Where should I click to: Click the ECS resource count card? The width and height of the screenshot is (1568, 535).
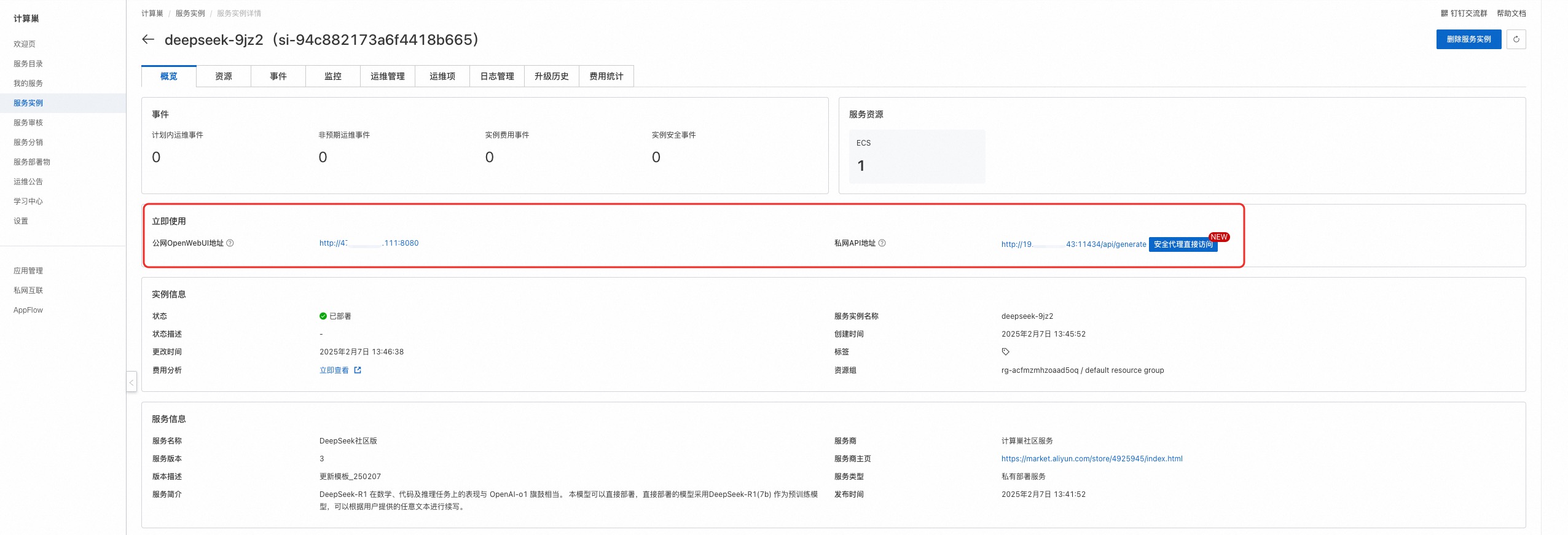pyautogui.click(x=917, y=156)
